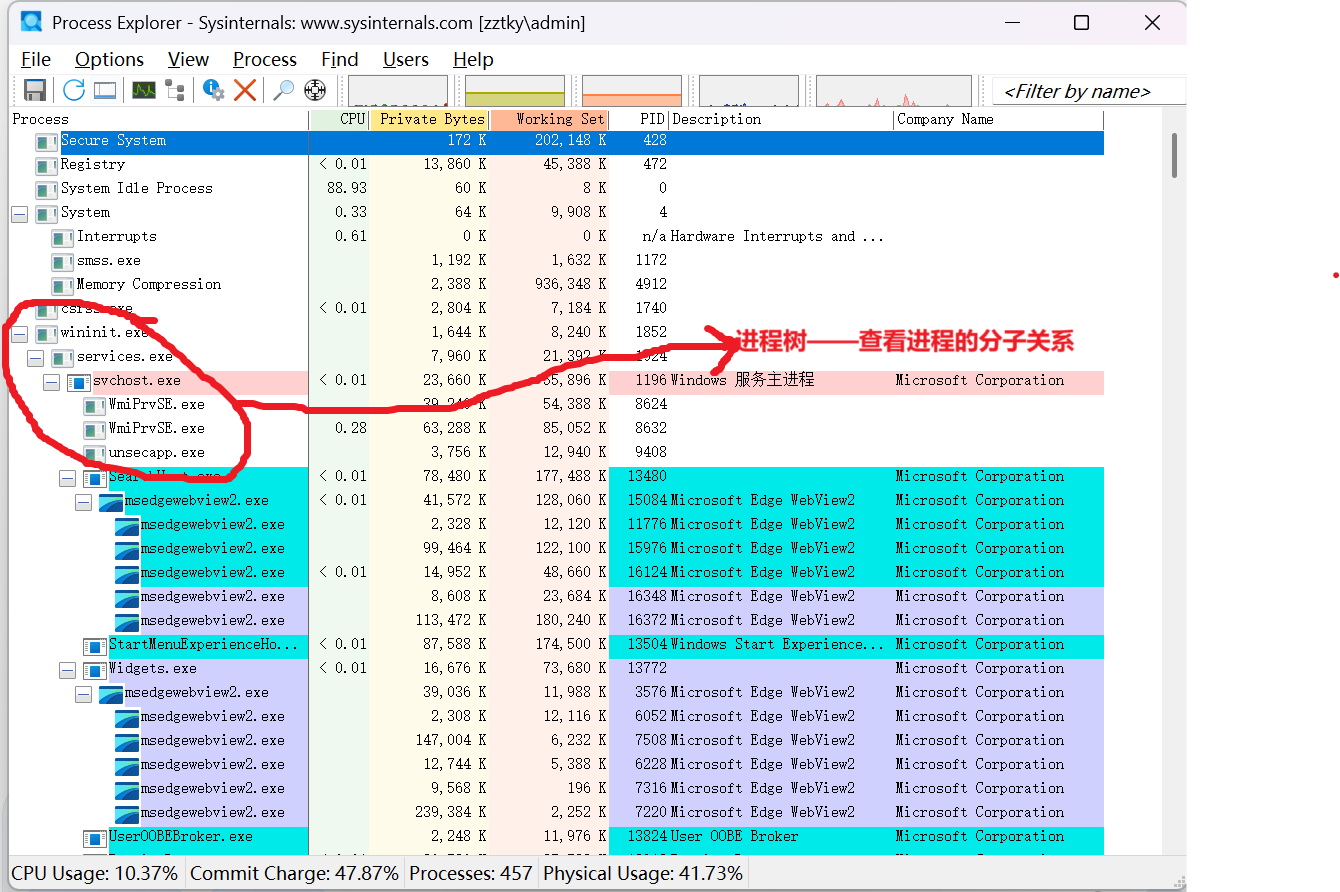Click the Interrupts process icon
The width and height of the screenshot is (1340, 892).
coord(62,237)
